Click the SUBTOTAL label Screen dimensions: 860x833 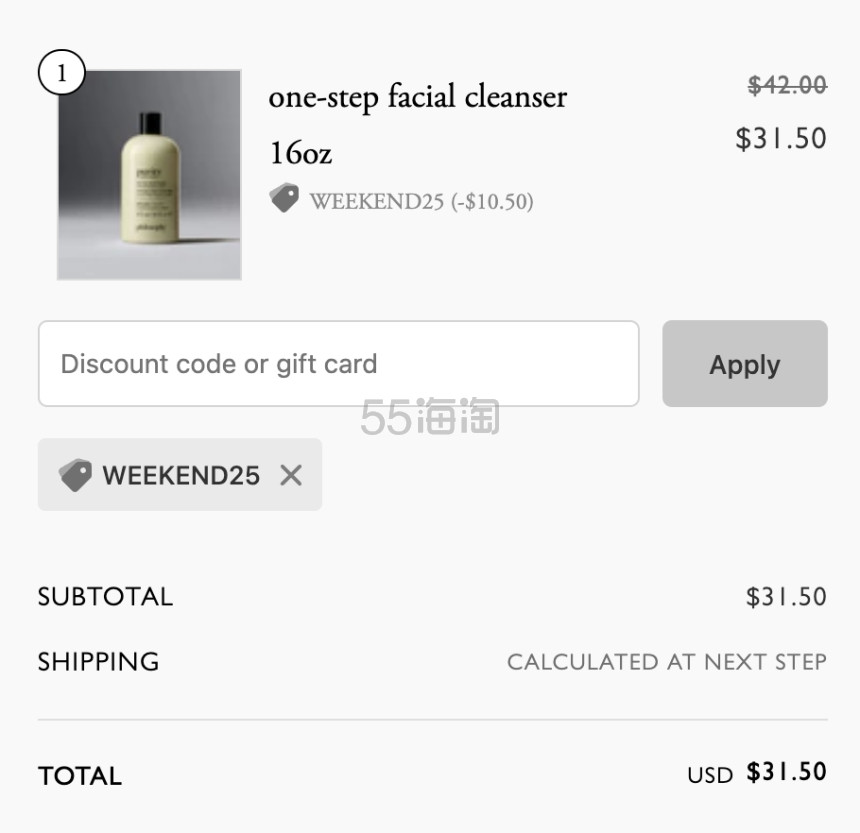[x=105, y=597]
